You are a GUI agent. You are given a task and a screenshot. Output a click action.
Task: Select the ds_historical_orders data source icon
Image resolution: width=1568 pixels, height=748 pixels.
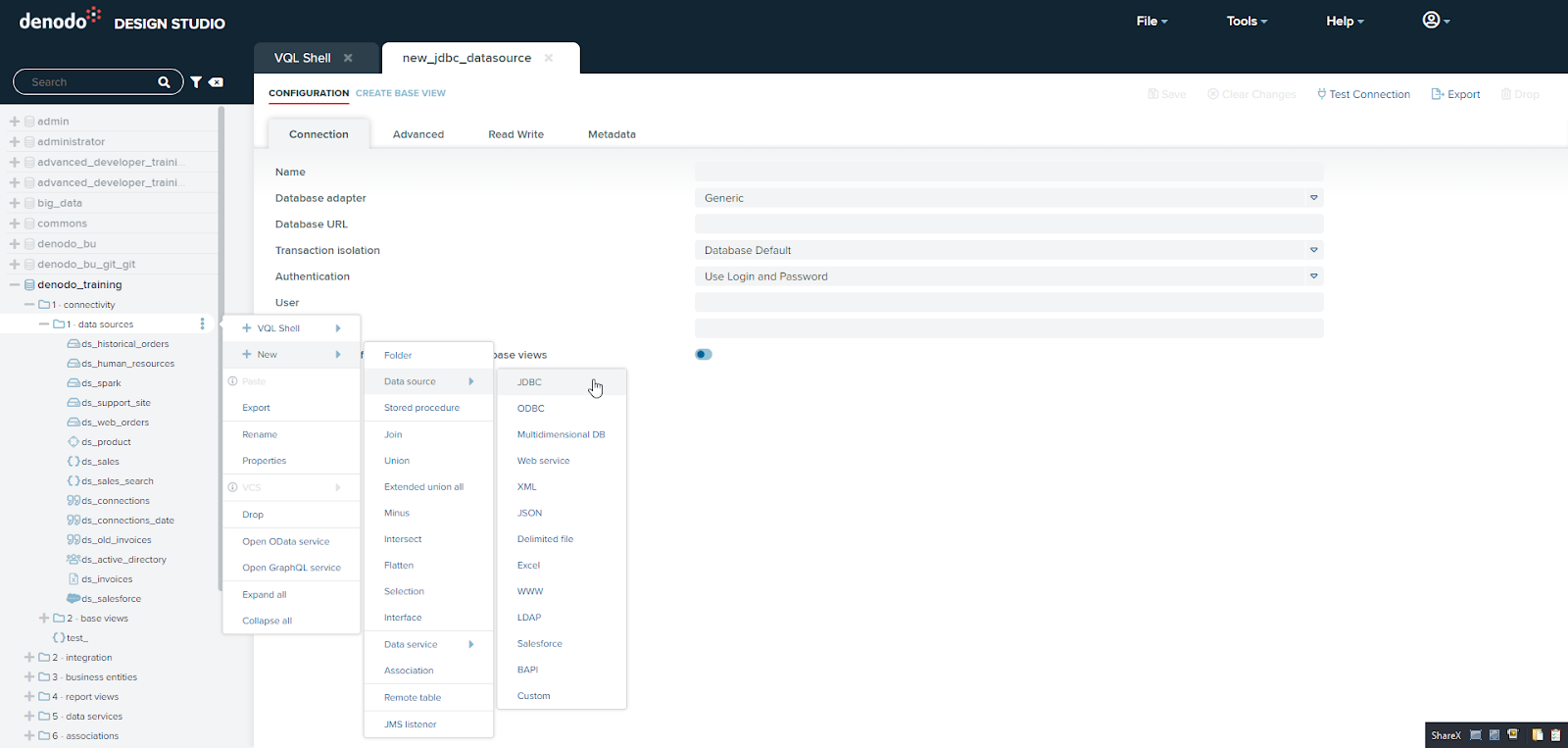click(x=73, y=344)
